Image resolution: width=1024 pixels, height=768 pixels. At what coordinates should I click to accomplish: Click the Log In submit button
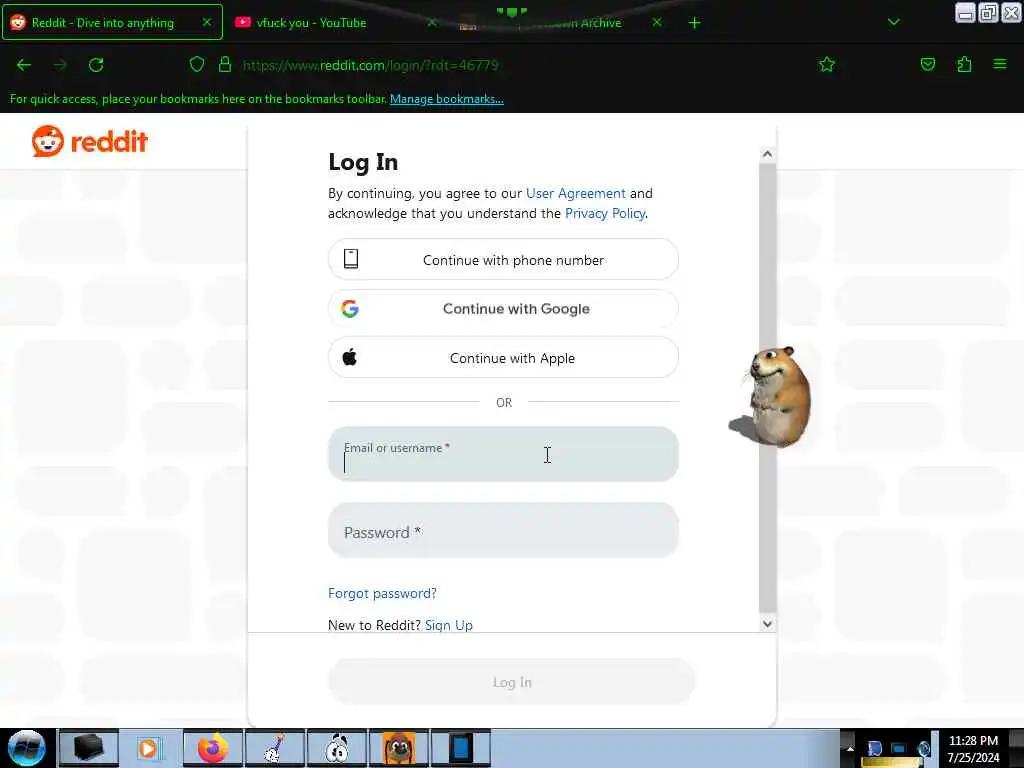[511, 682]
